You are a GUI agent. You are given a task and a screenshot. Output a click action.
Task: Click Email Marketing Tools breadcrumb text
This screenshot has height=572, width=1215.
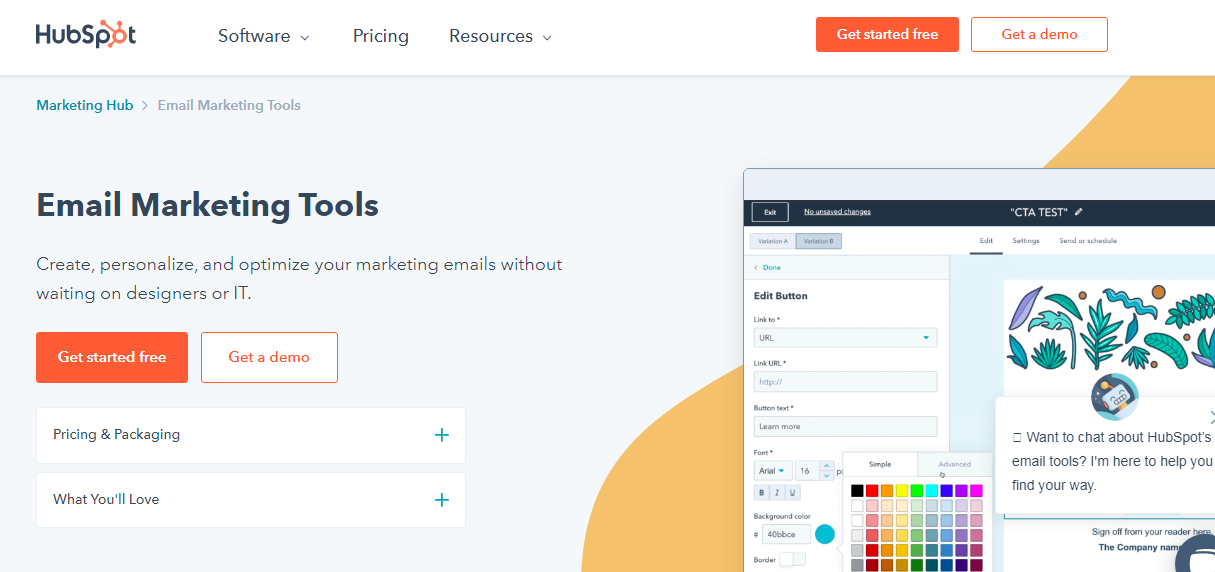tap(229, 105)
